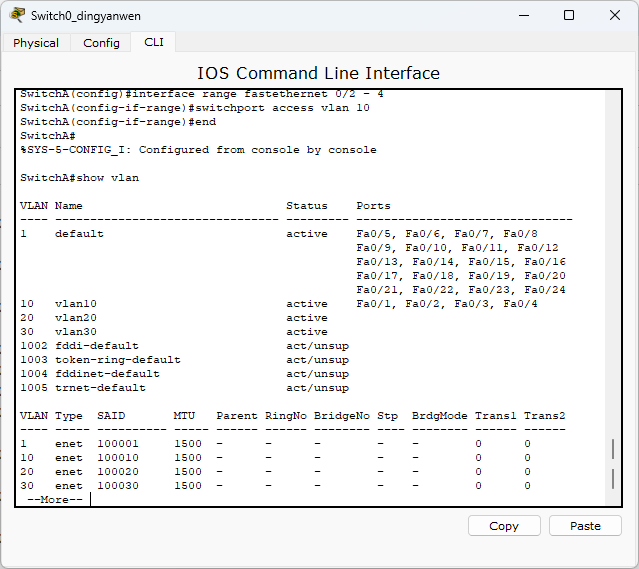This screenshot has height=569, width=639.
Task: Click the trnet-default row
Action: click(185, 388)
